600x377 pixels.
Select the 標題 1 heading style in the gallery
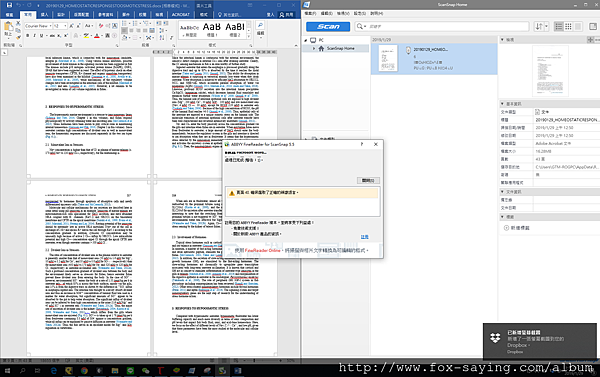pos(212,29)
